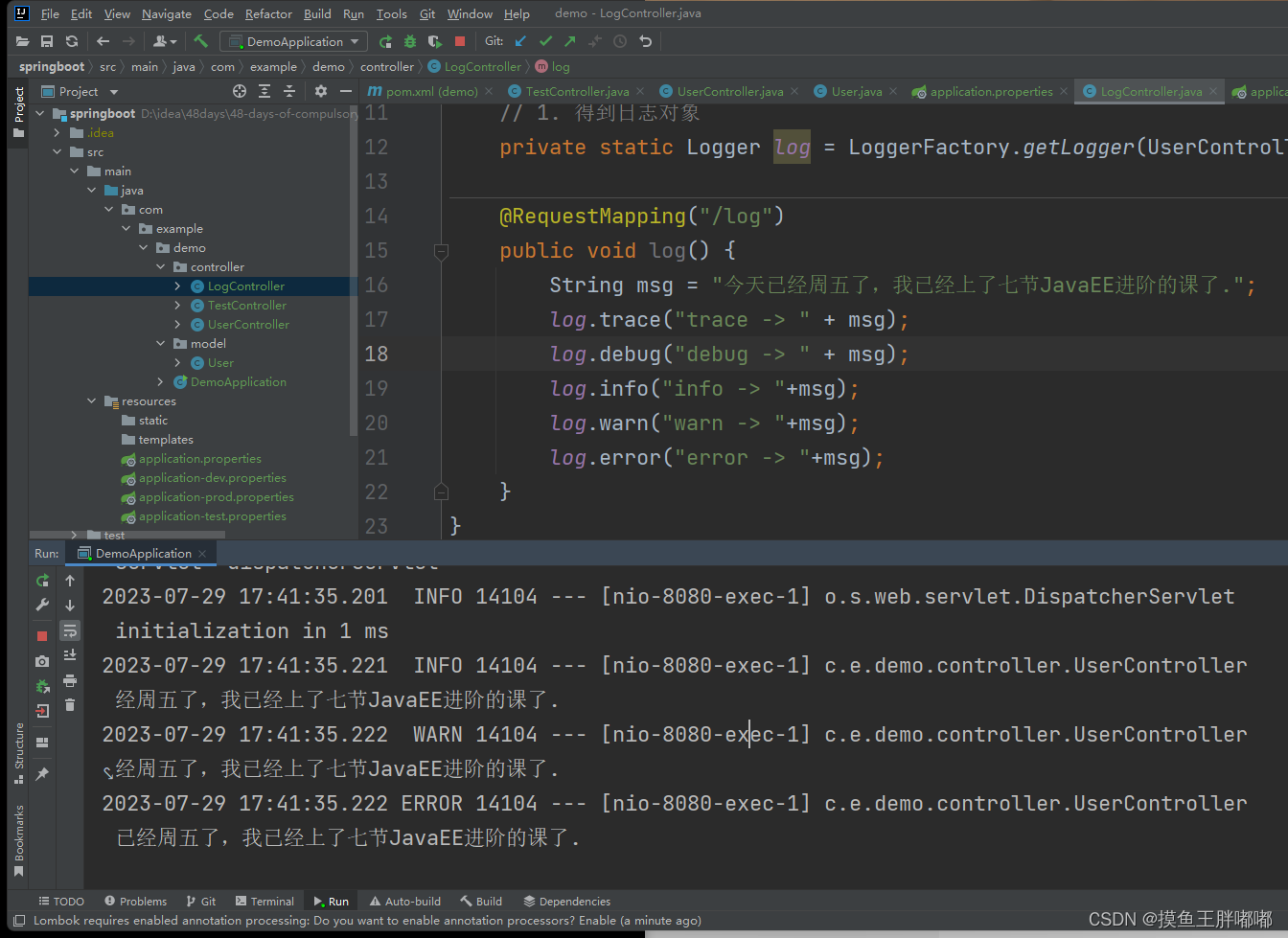Viewport: 1288px width, 938px height.
Task: Toggle Soft-Wrap in Run console
Action: [70, 630]
